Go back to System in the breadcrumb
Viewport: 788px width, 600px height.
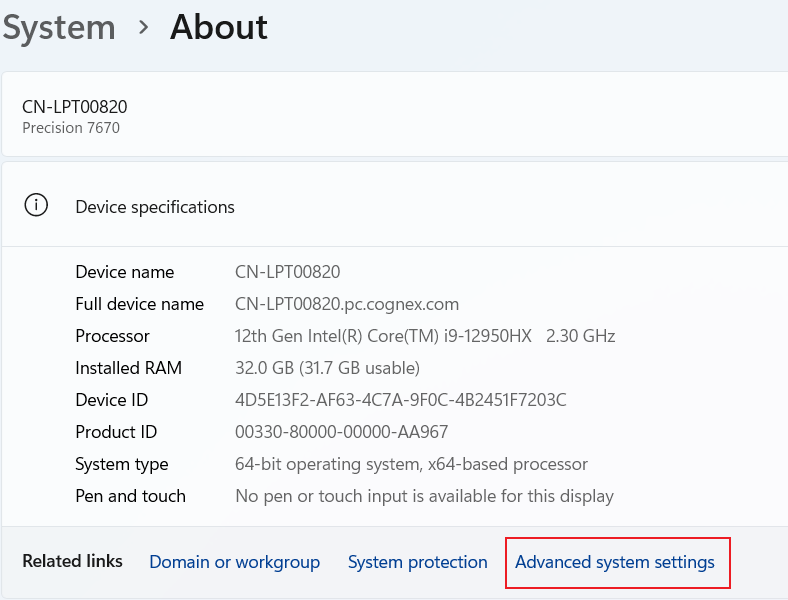coord(58,28)
